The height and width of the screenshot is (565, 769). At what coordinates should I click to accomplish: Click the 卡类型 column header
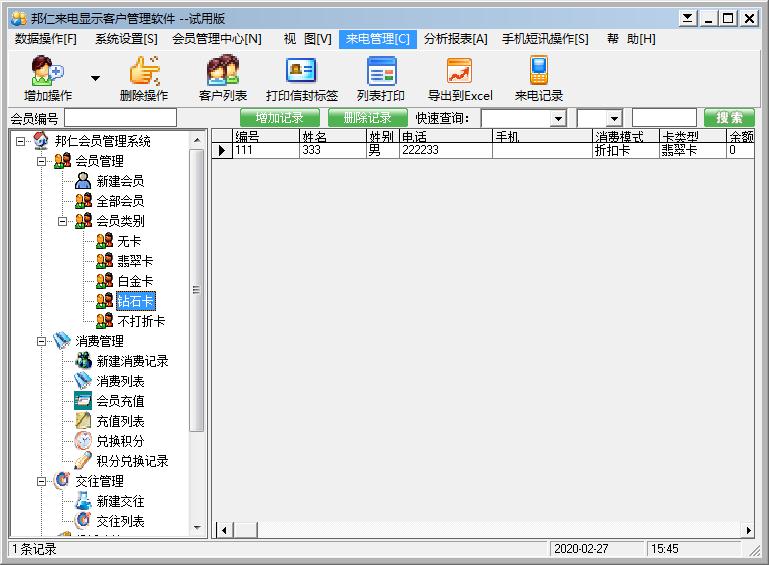[692, 136]
